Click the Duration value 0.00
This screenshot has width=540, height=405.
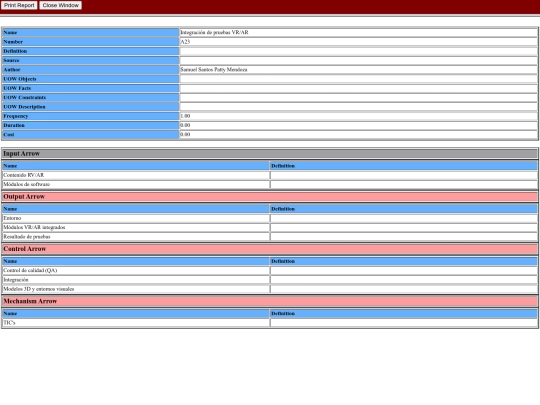185,125
